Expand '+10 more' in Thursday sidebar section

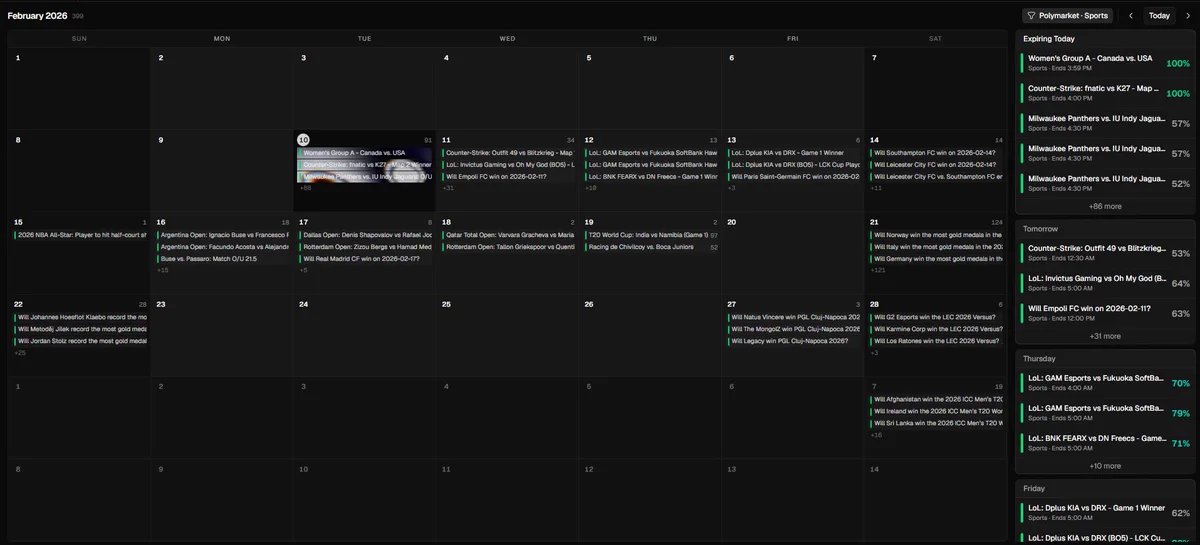pos(1105,466)
